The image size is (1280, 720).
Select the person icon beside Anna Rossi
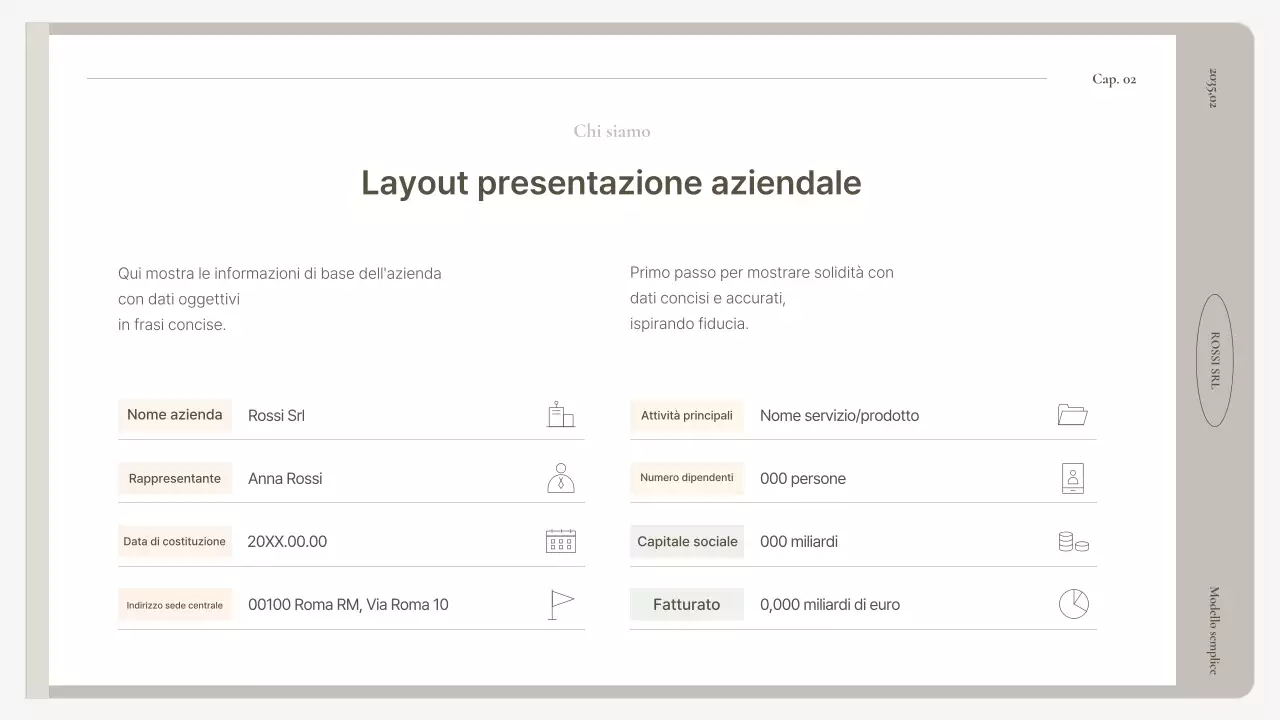click(x=561, y=477)
